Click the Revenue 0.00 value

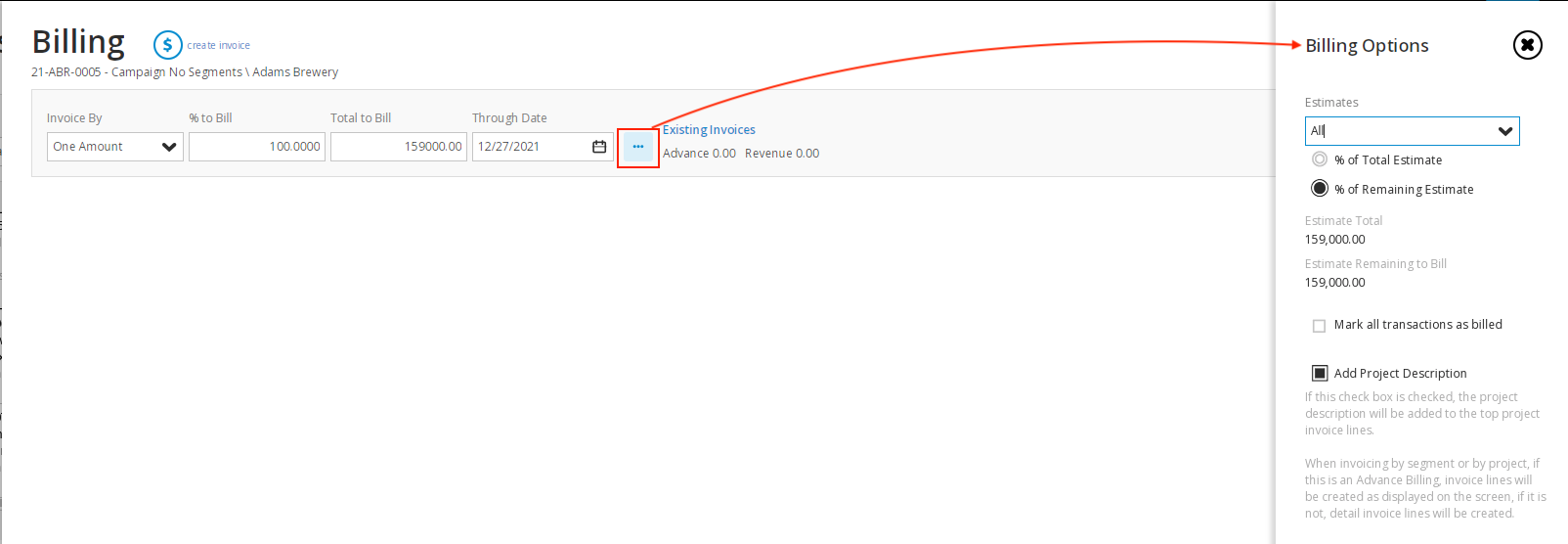click(x=782, y=154)
